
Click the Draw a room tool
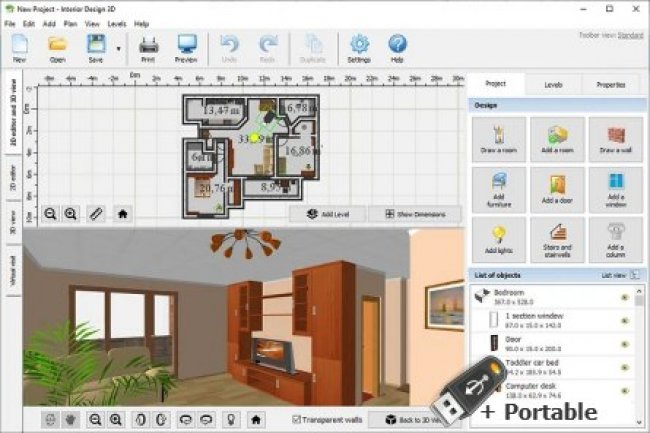point(499,139)
